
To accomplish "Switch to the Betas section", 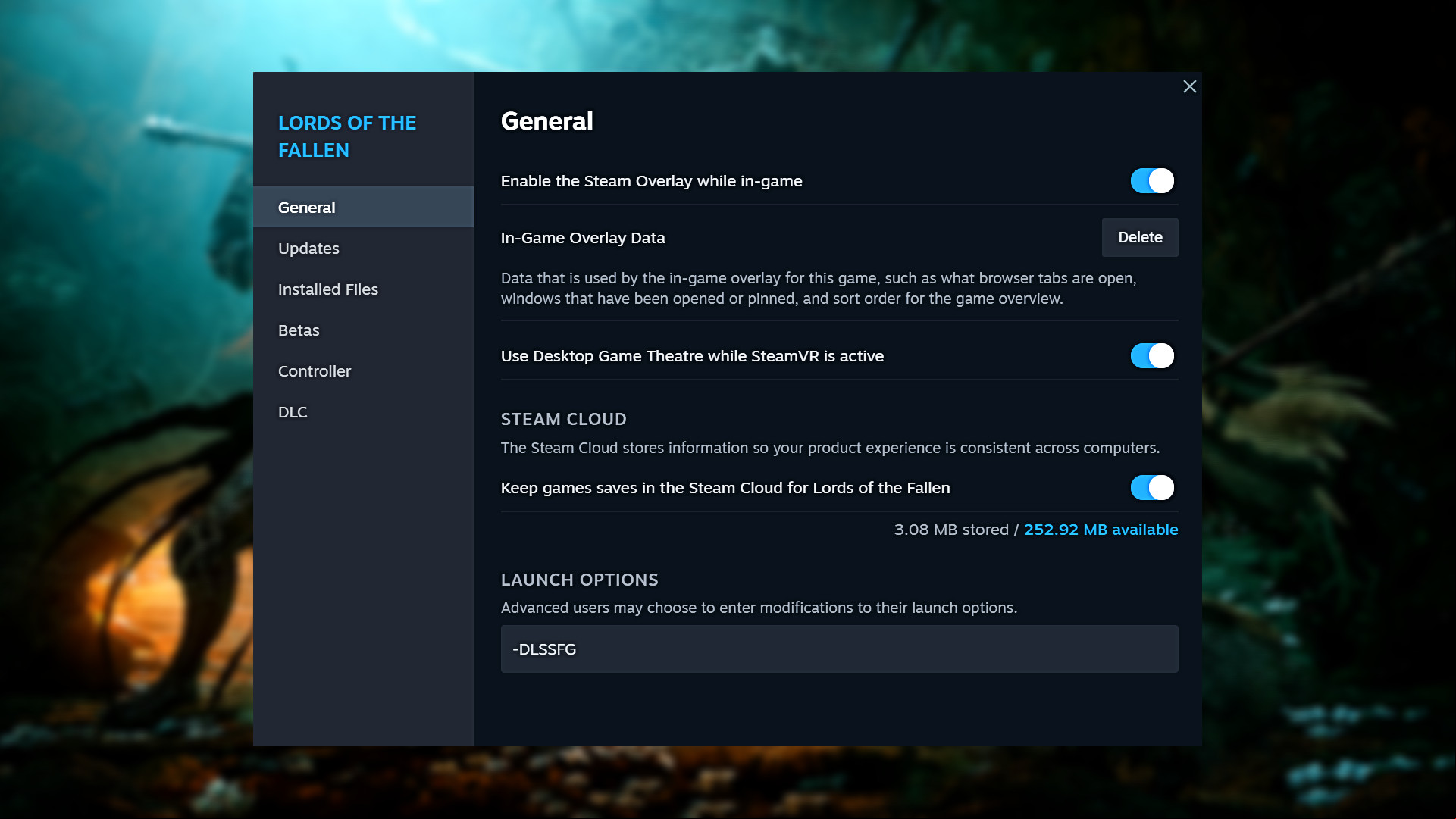I will pos(363,330).
